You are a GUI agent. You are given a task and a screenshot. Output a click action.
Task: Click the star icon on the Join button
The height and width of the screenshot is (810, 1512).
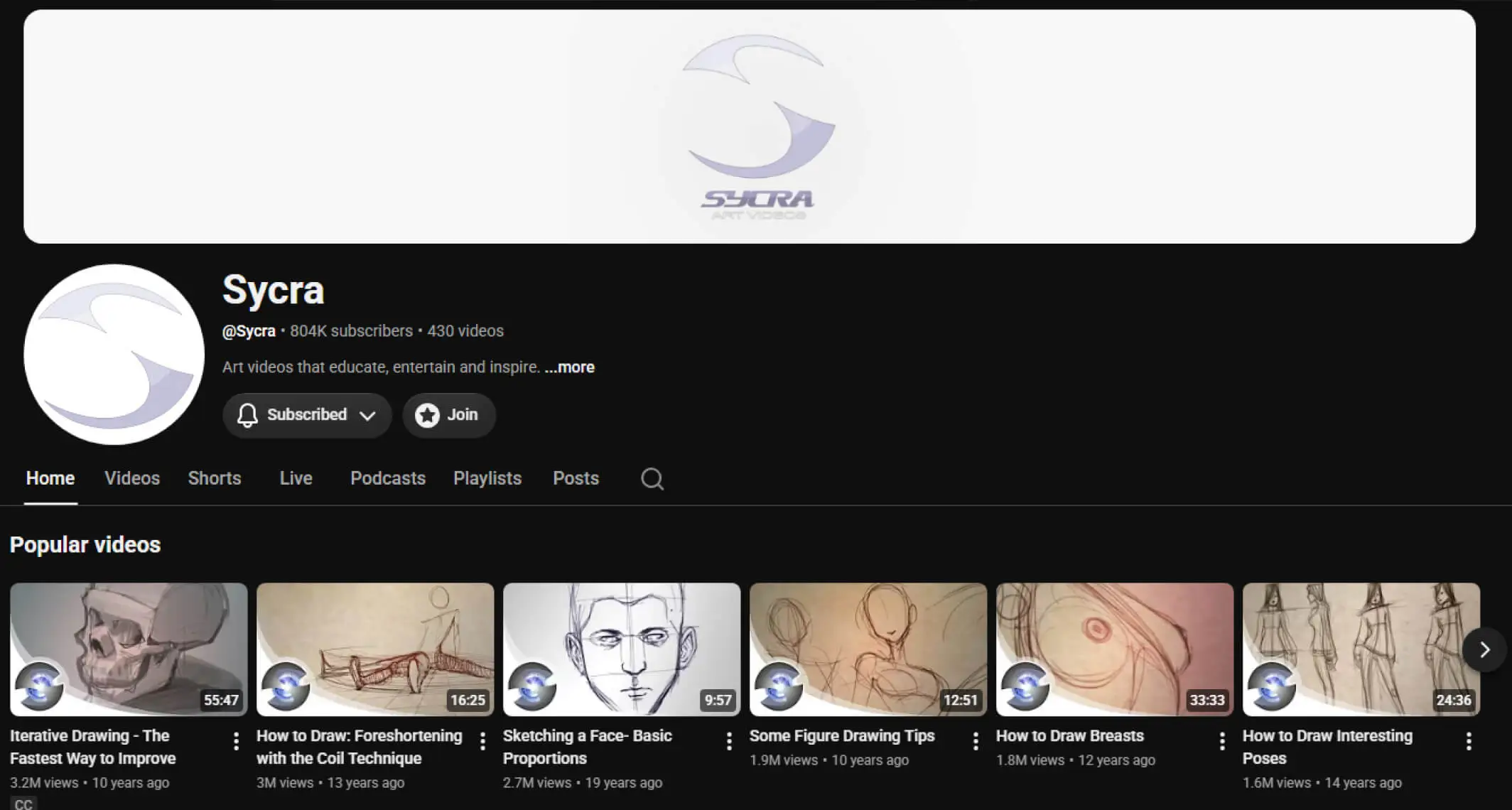tap(427, 415)
